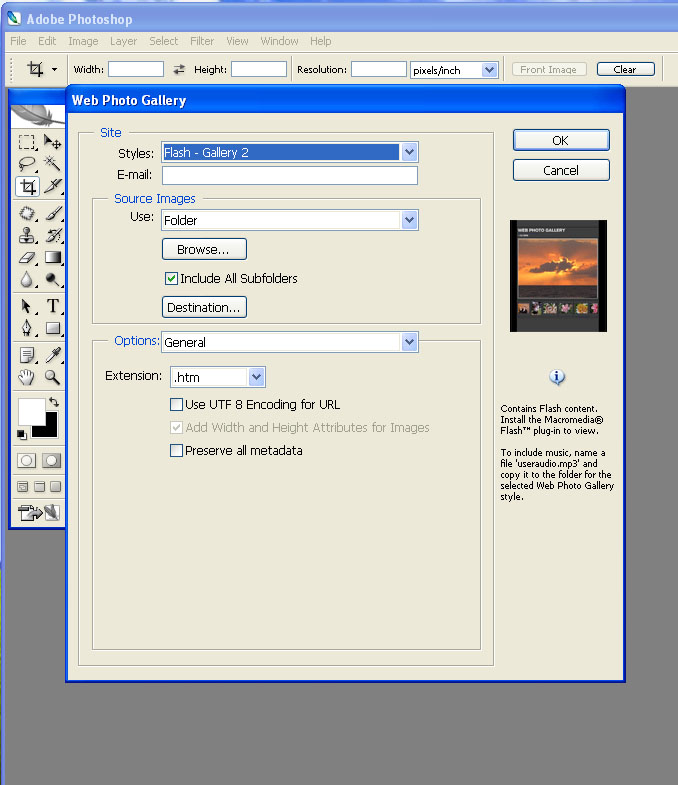Select the Dodge tool
The height and width of the screenshot is (785, 678).
tap(52, 279)
